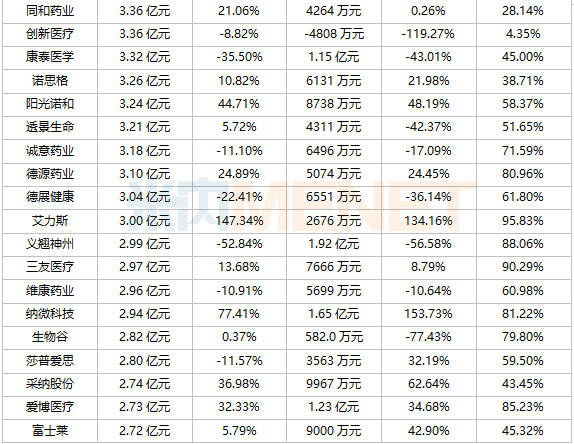
Task: Select 康泰医学 revenue cell 3.32 亿元
Action: (x=145, y=57)
